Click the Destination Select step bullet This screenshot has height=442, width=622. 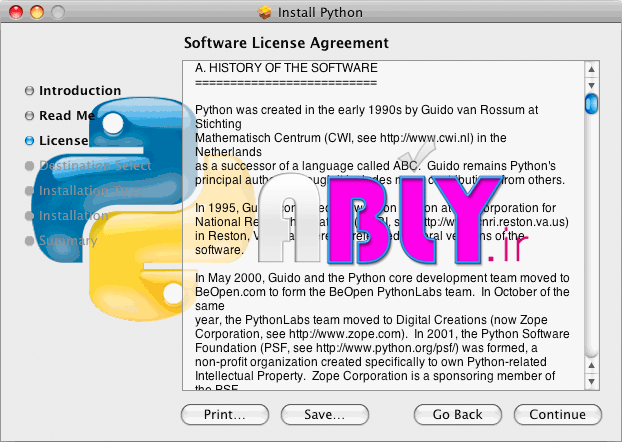coord(29,165)
